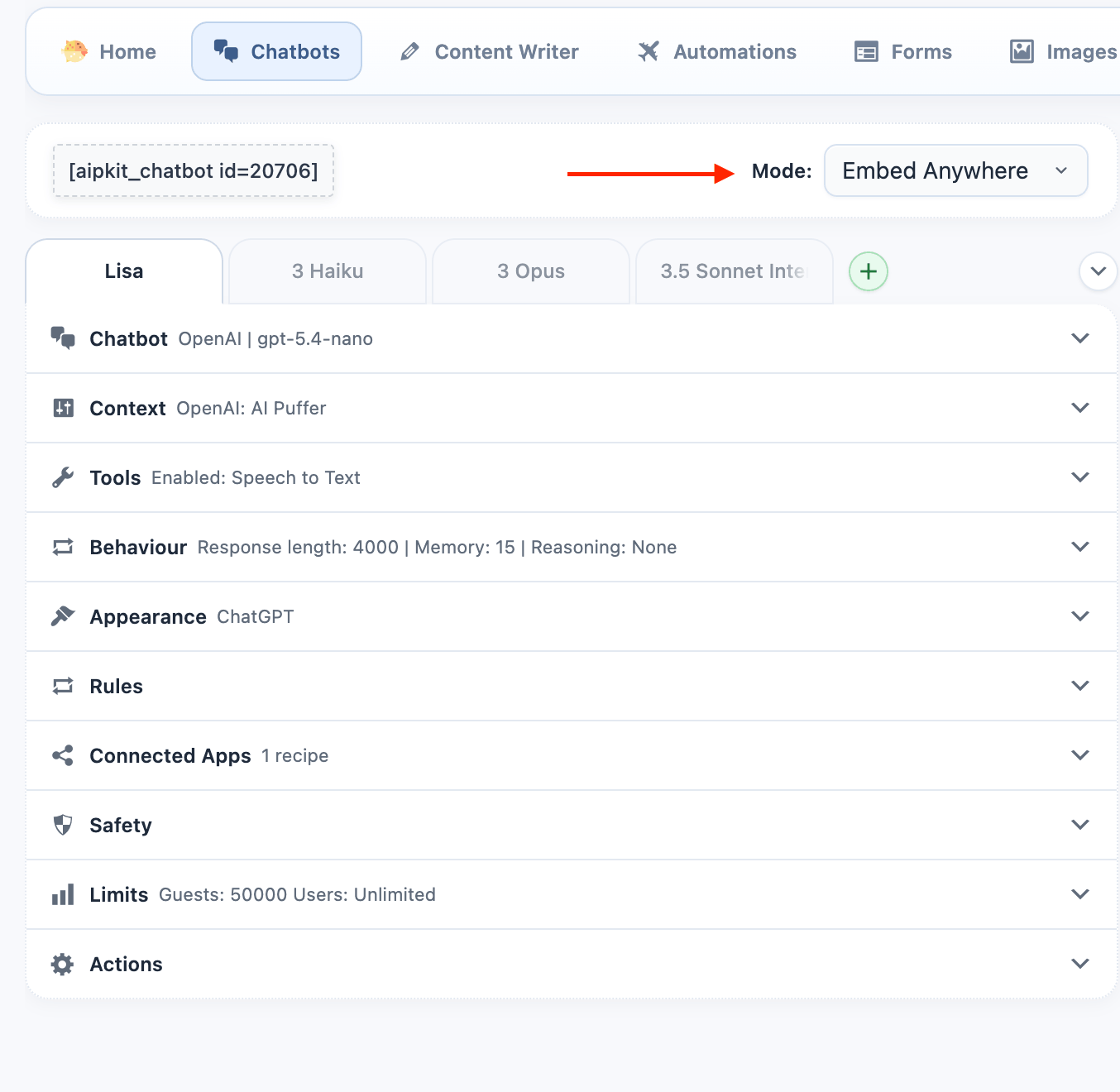Click the wrench icon beside Tools
Image resolution: width=1120 pixels, height=1092 pixels.
click(x=63, y=477)
